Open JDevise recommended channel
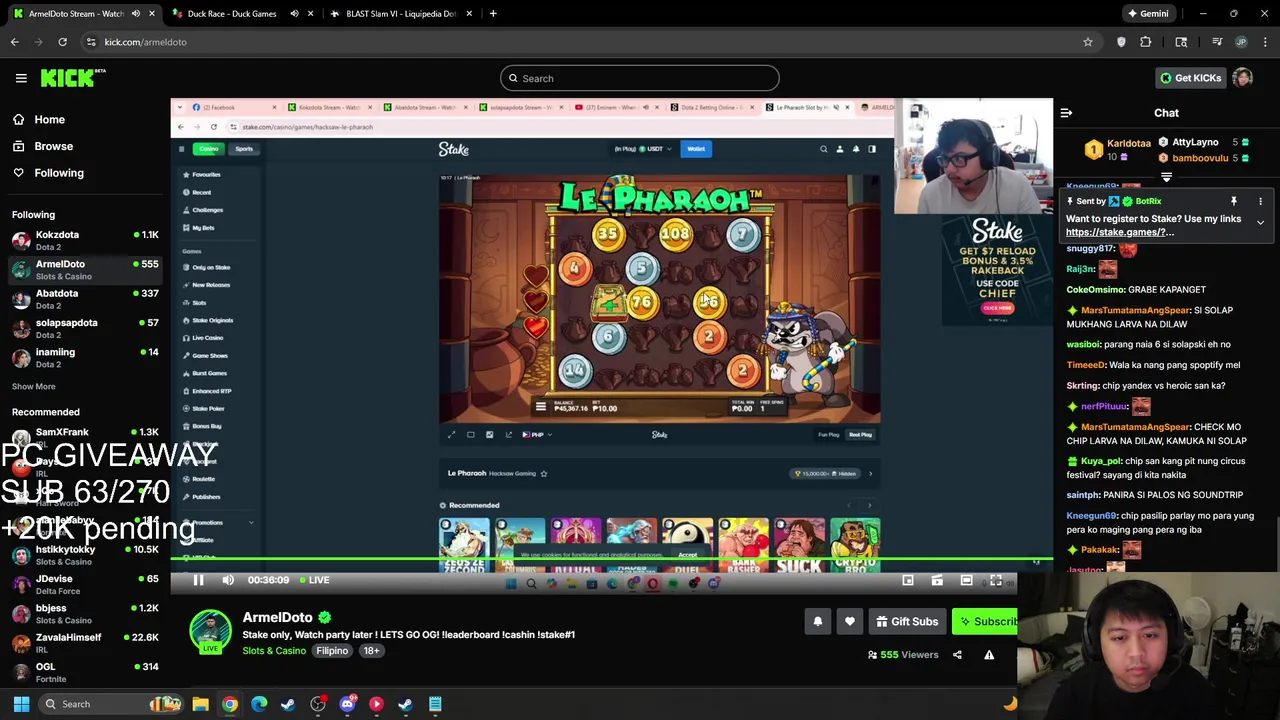The width and height of the screenshot is (1280, 720). pos(85,584)
